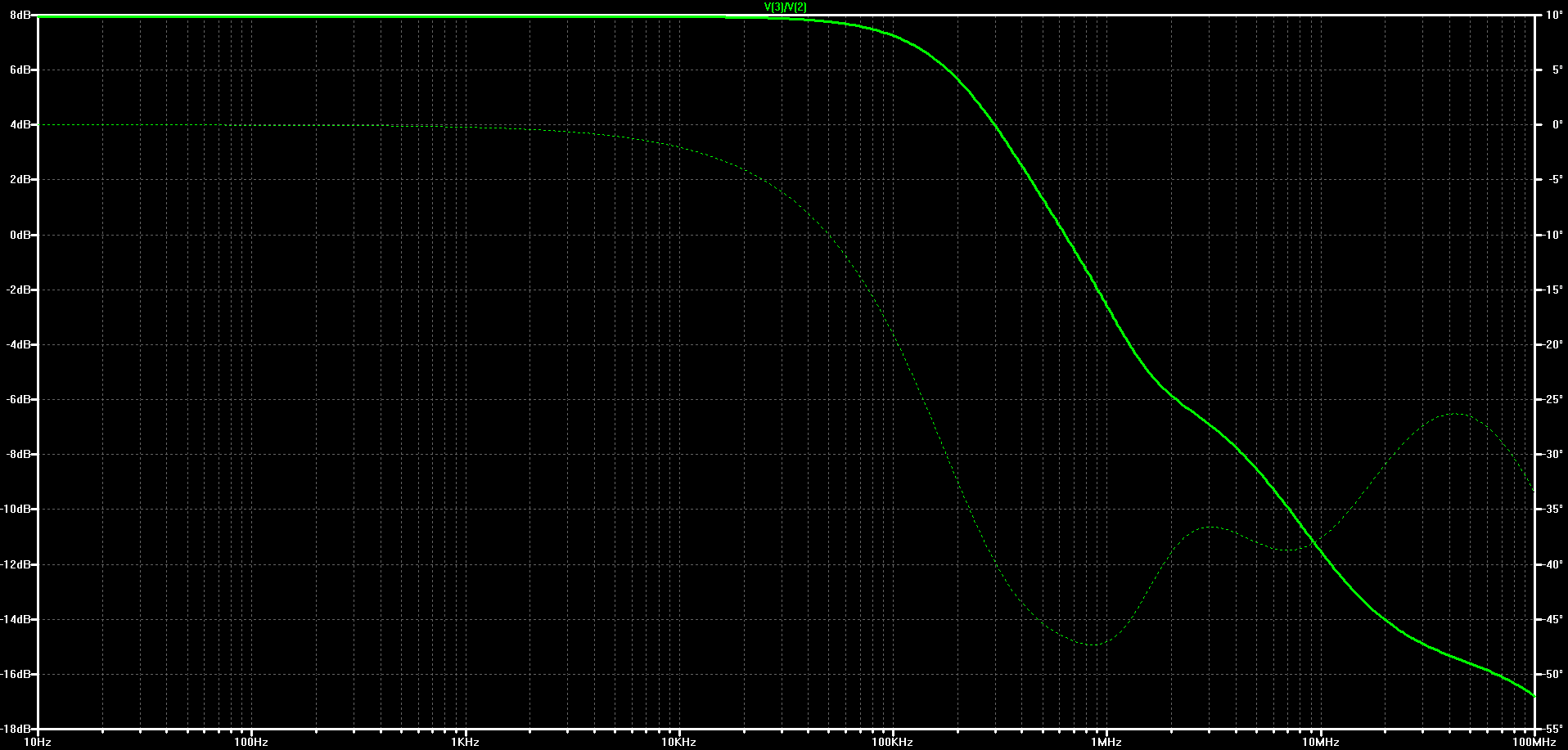Click the -2dB magnitude axis label
The height and width of the screenshot is (750, 1568).
pos(19,290)
